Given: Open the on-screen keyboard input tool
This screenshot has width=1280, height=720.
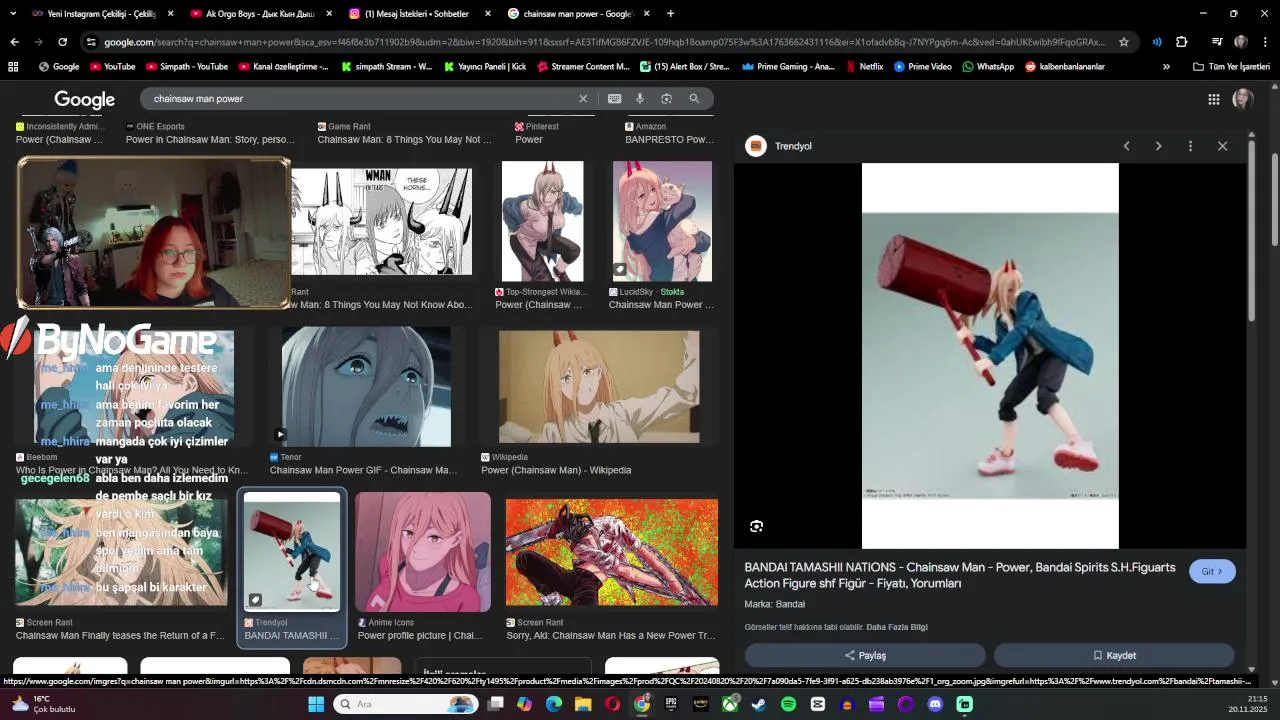Looking at the screenshot, I should pos(614,99).
